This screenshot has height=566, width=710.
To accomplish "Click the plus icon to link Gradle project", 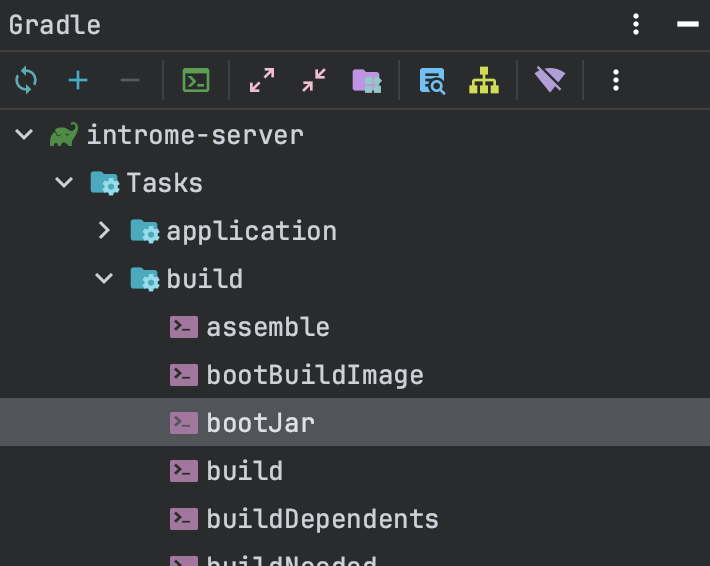I will [78, 81].
